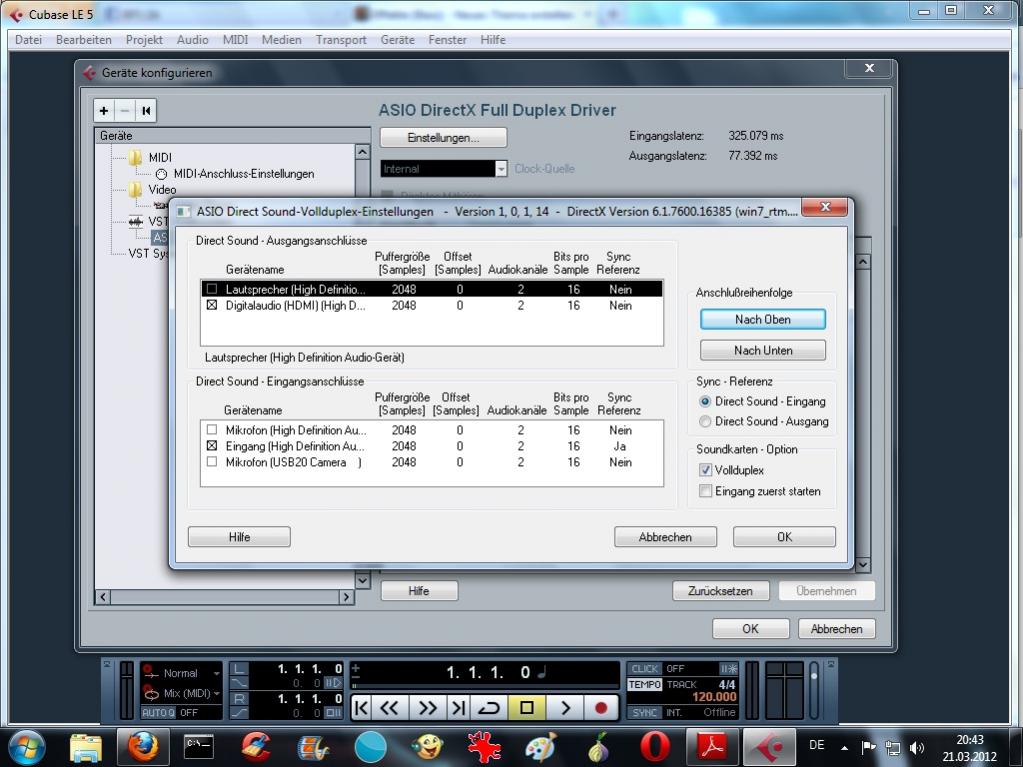The height and width of the screenshot is (767, 1023).
Task: Toggle the CLICK metronome button
Action: point(645,669)
